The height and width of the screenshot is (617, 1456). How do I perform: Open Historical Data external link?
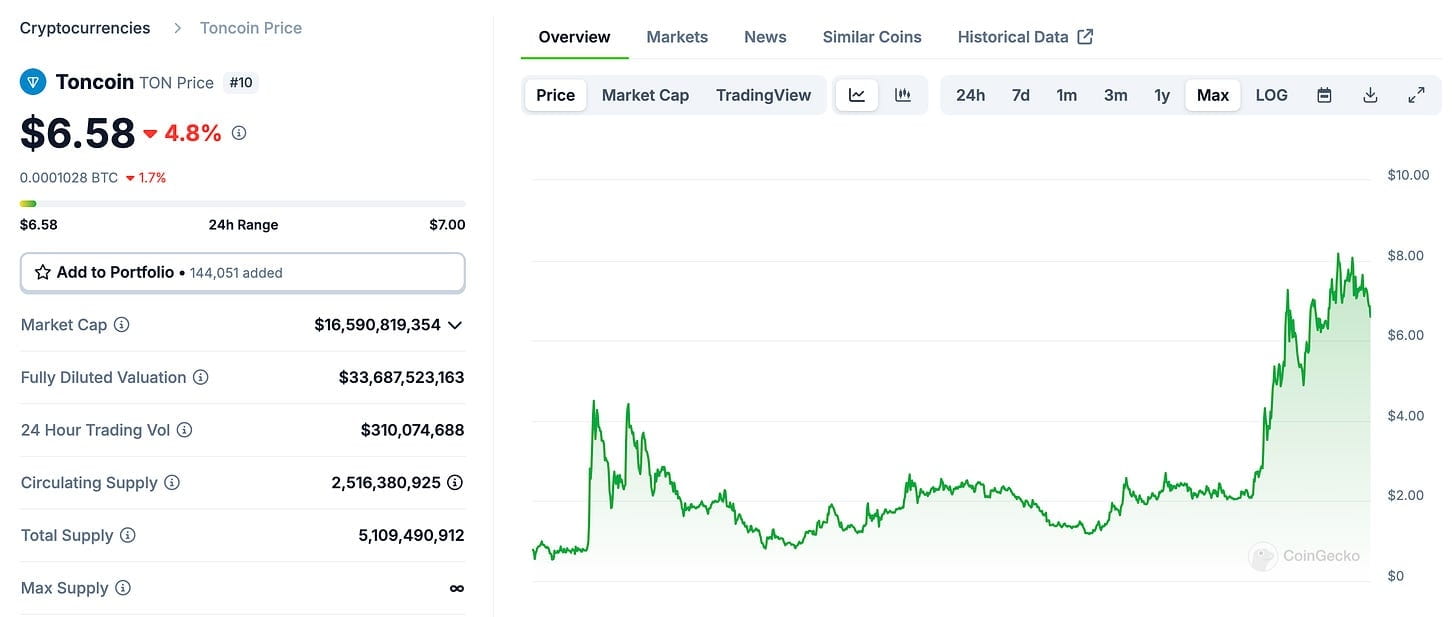(1025, 37)
